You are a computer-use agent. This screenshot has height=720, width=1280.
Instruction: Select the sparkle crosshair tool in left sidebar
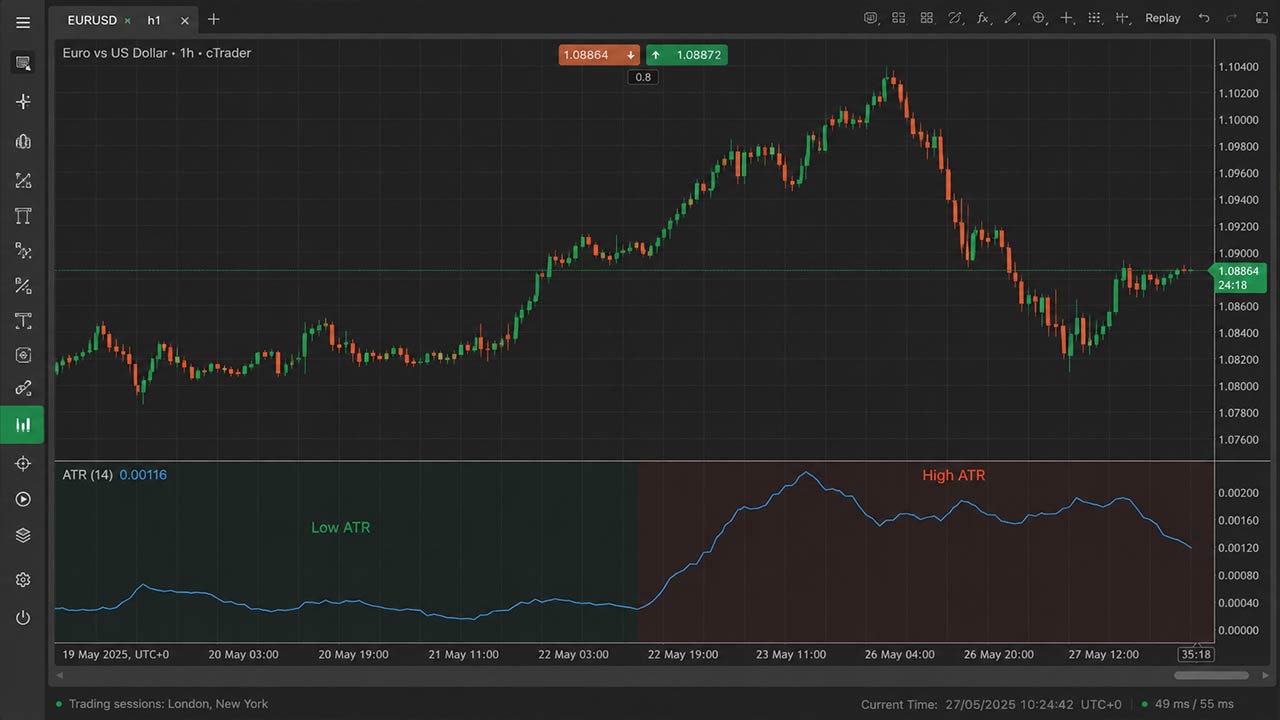tap(23, 102)
